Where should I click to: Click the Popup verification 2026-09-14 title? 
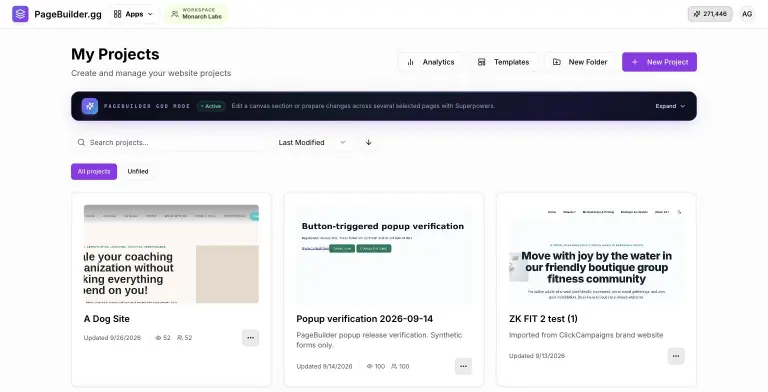click(x=364, y=318)
